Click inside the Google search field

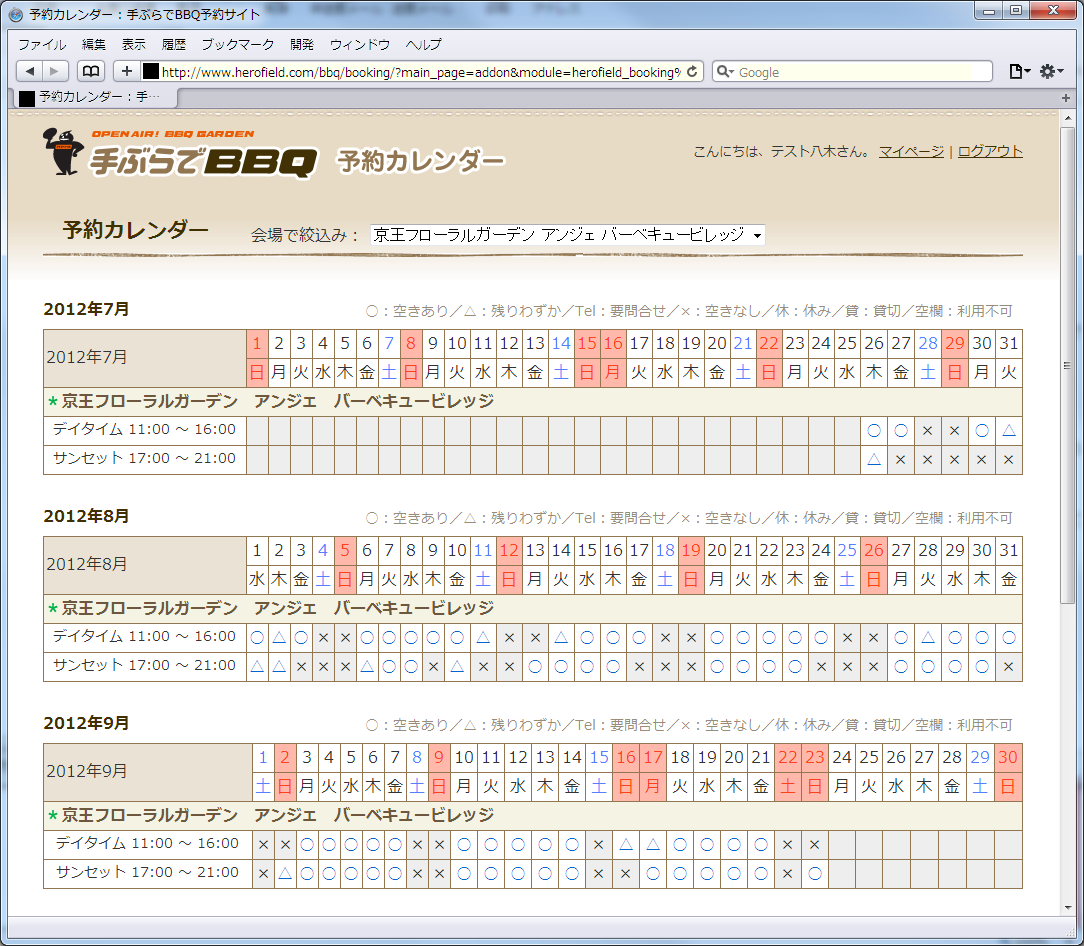point(860,72)
